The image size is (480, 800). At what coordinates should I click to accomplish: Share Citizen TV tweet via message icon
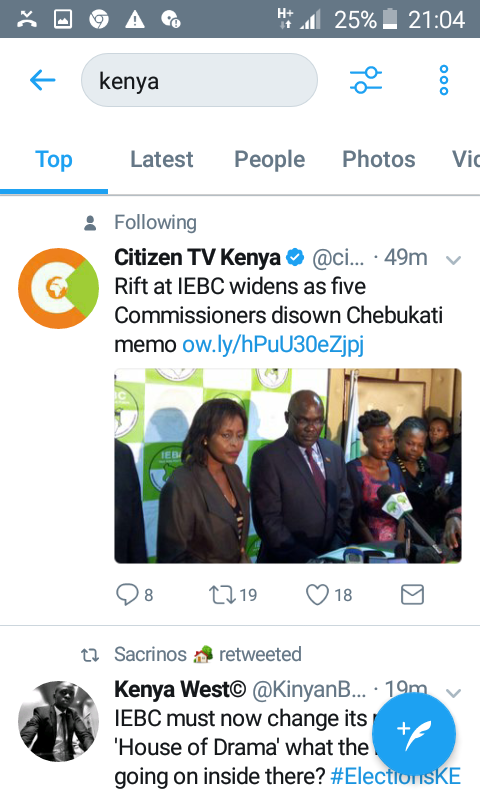tap(412, 594)
